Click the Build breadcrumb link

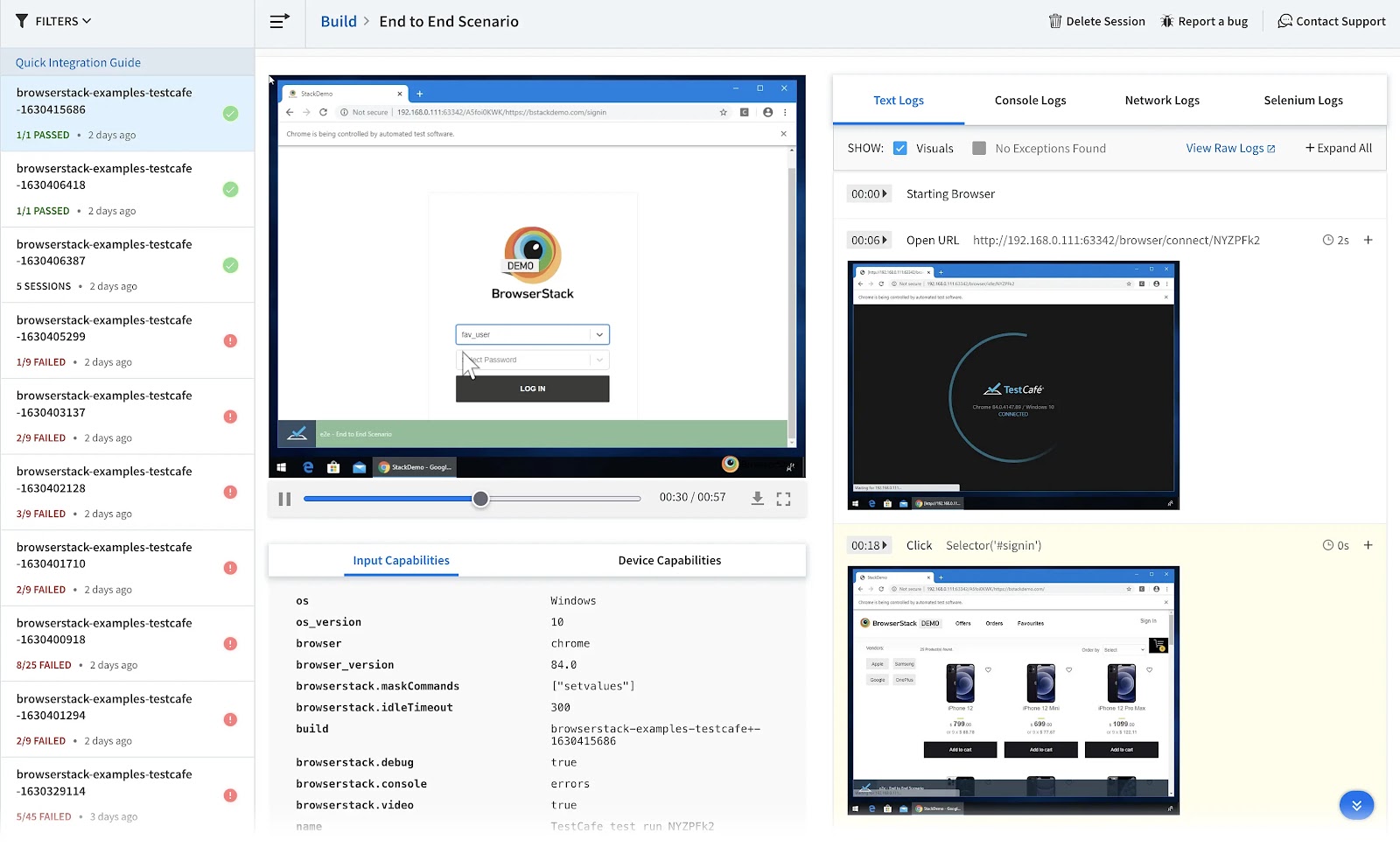[x=339, y=20]
